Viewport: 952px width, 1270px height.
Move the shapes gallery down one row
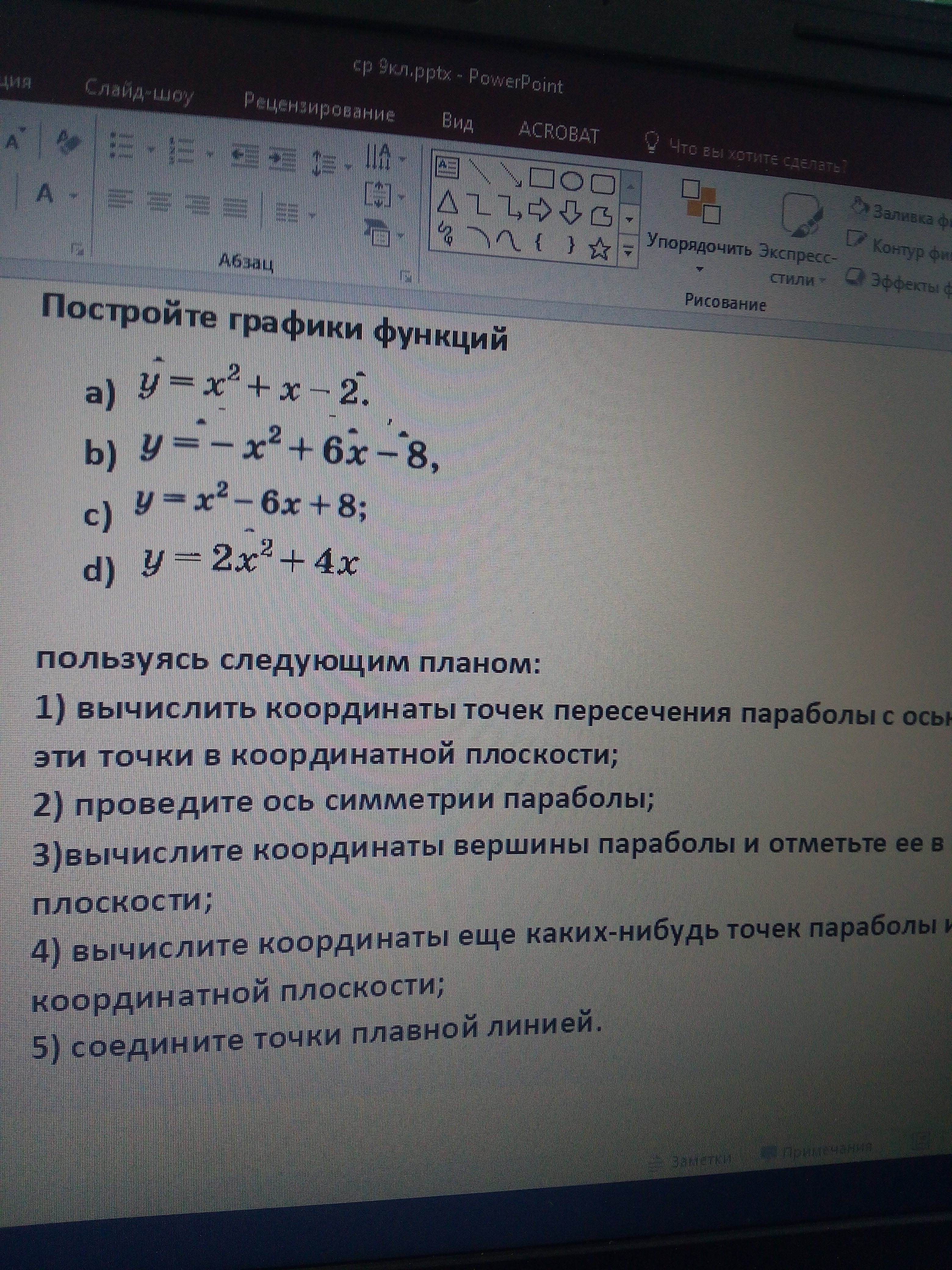click(630, 219)
